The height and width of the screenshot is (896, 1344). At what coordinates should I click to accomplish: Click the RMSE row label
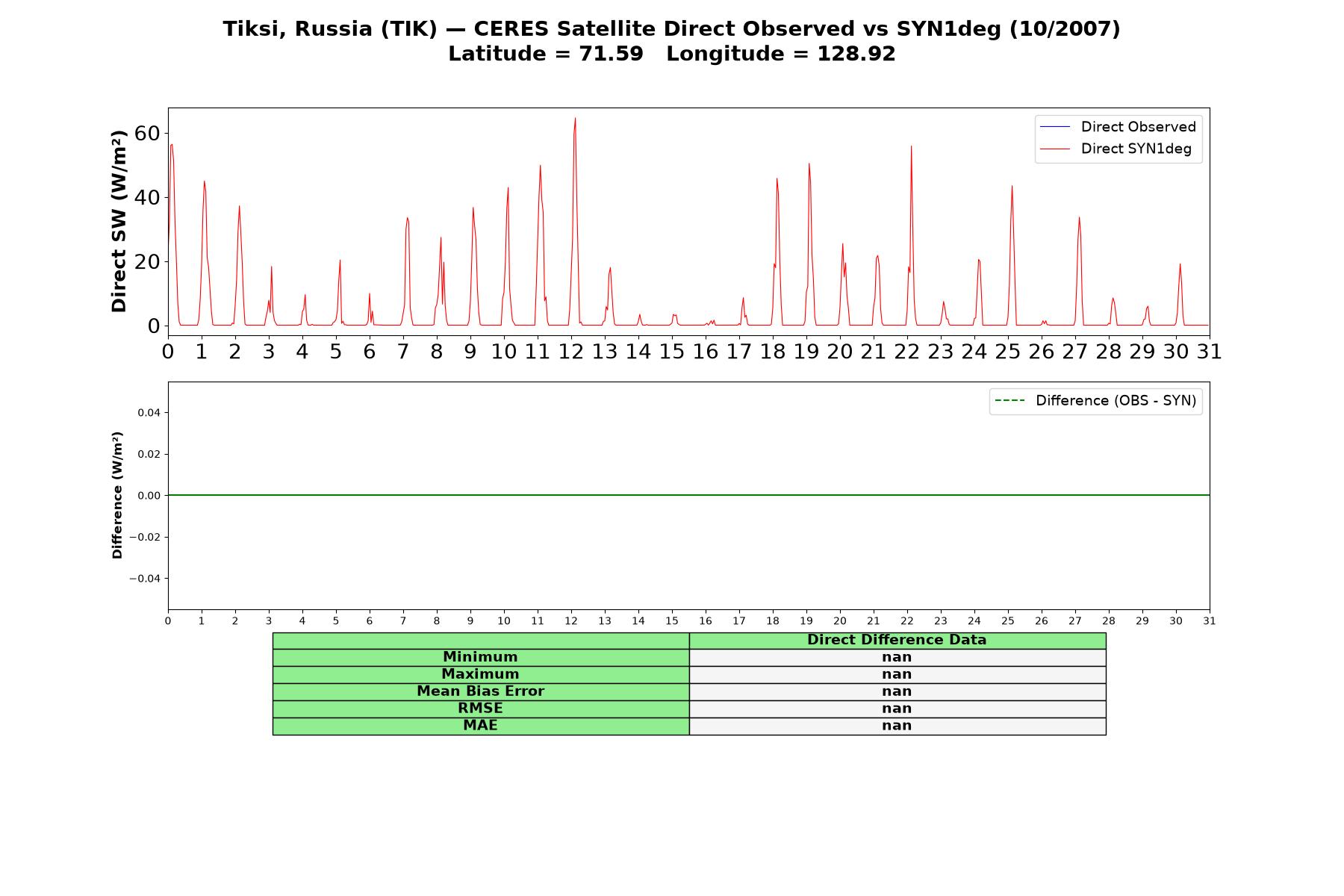point(480,709)
